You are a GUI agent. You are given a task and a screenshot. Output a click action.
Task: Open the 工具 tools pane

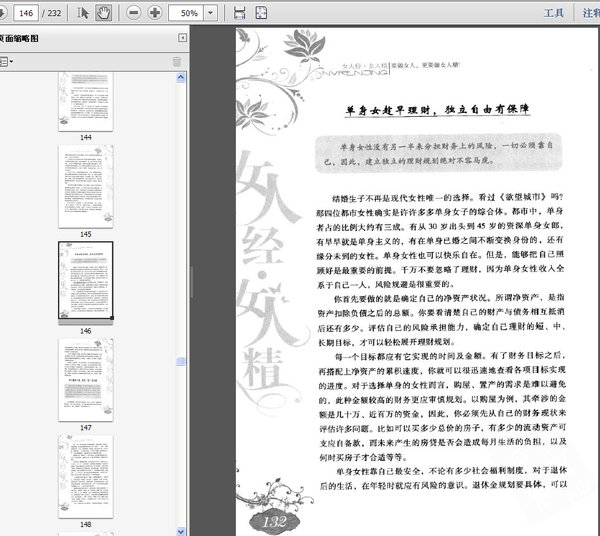(554, 13)
